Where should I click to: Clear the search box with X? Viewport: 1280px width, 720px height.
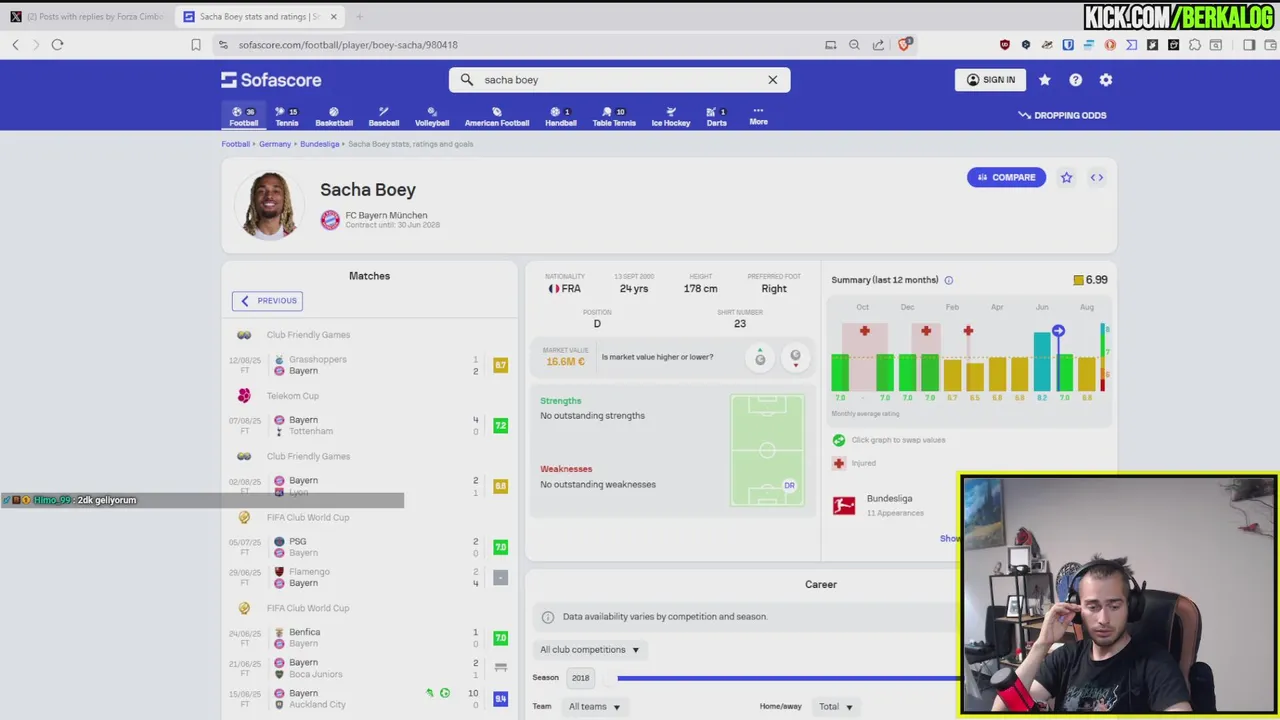coord(772,80)
